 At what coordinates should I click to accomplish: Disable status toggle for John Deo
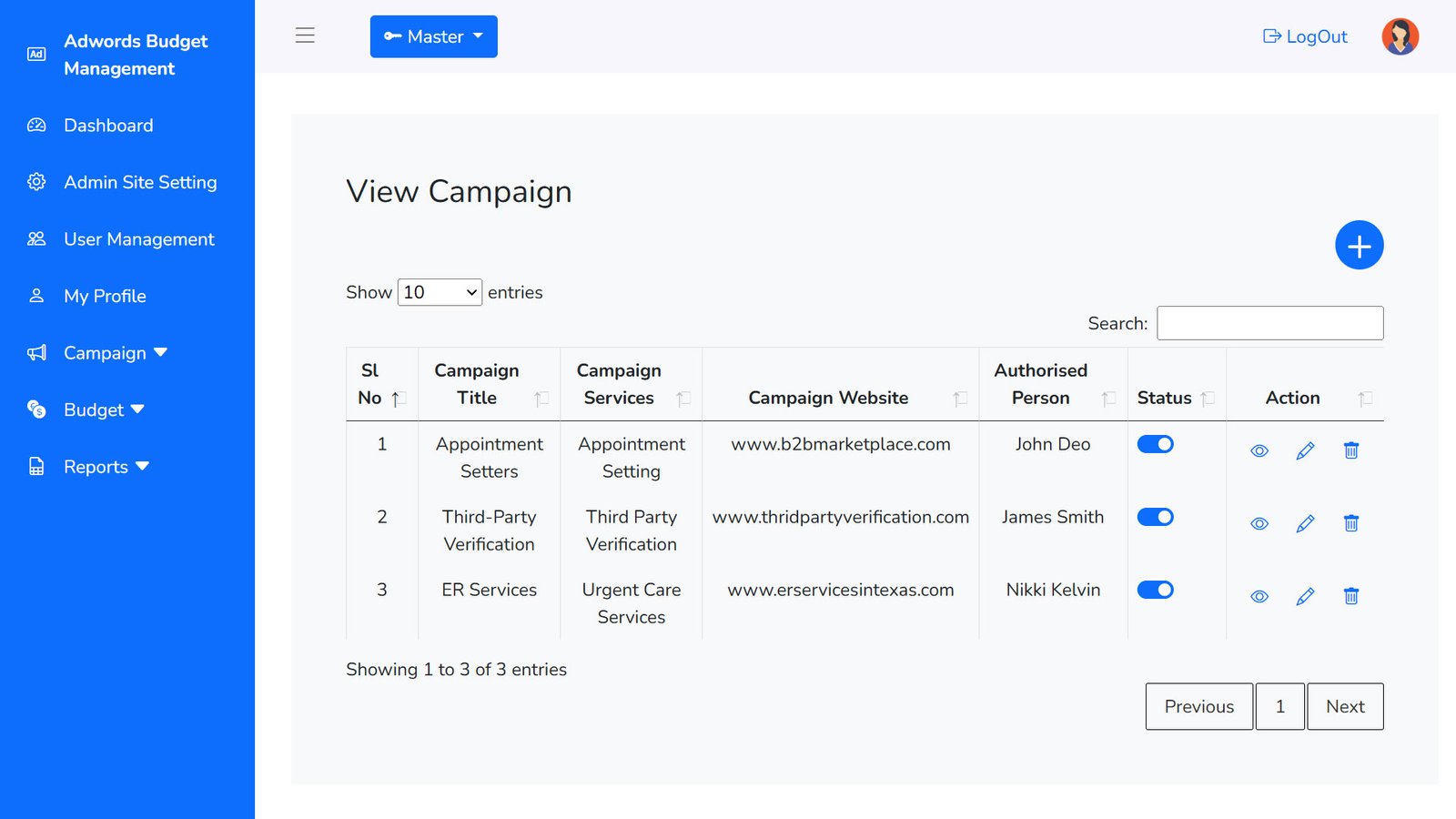[1156, 444]
